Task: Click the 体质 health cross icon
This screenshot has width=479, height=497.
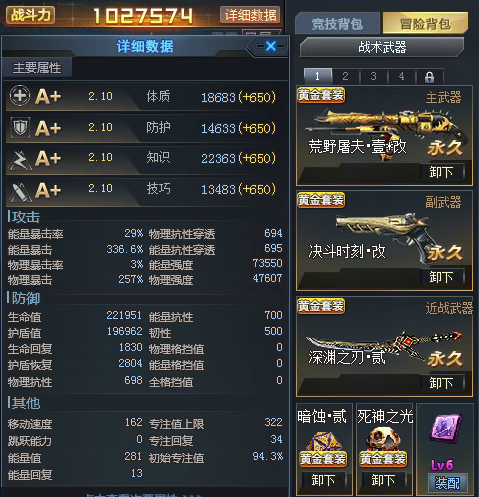Action: (20, 95)
